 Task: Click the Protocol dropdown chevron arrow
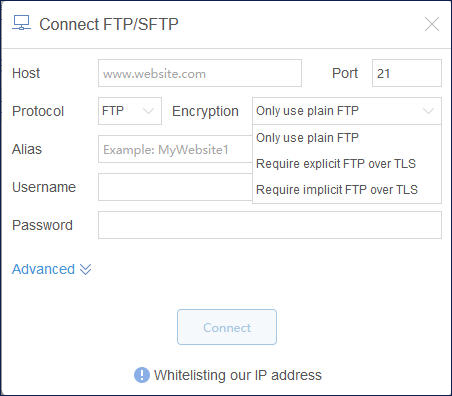(148, 111)
